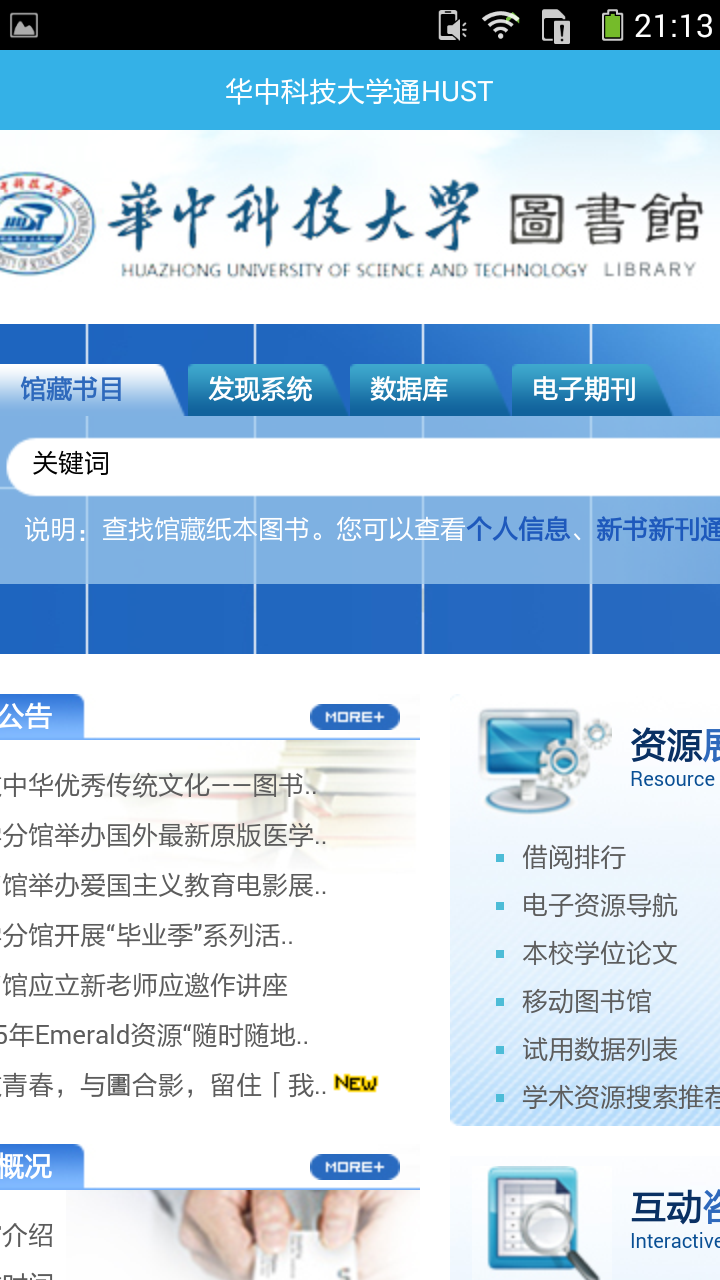
Task: Tap the SIM card alert icon
Action: click(x=556, y=25)
